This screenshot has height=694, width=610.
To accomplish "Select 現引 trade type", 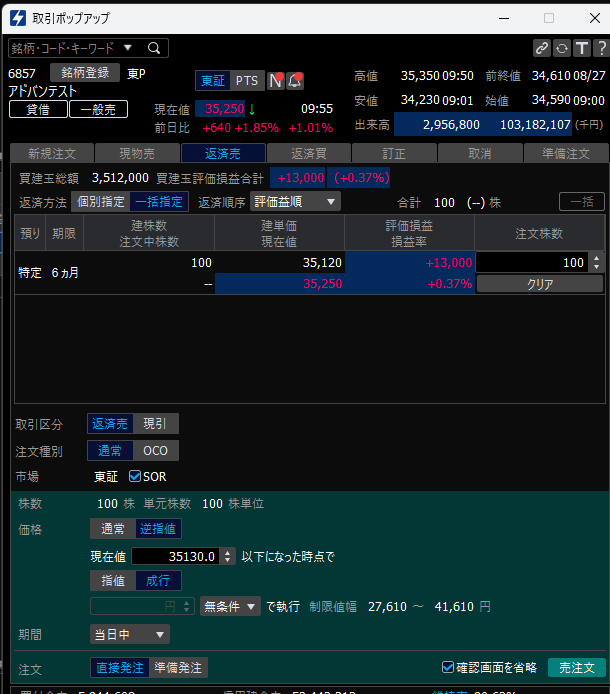I will (x=155, y=424).
